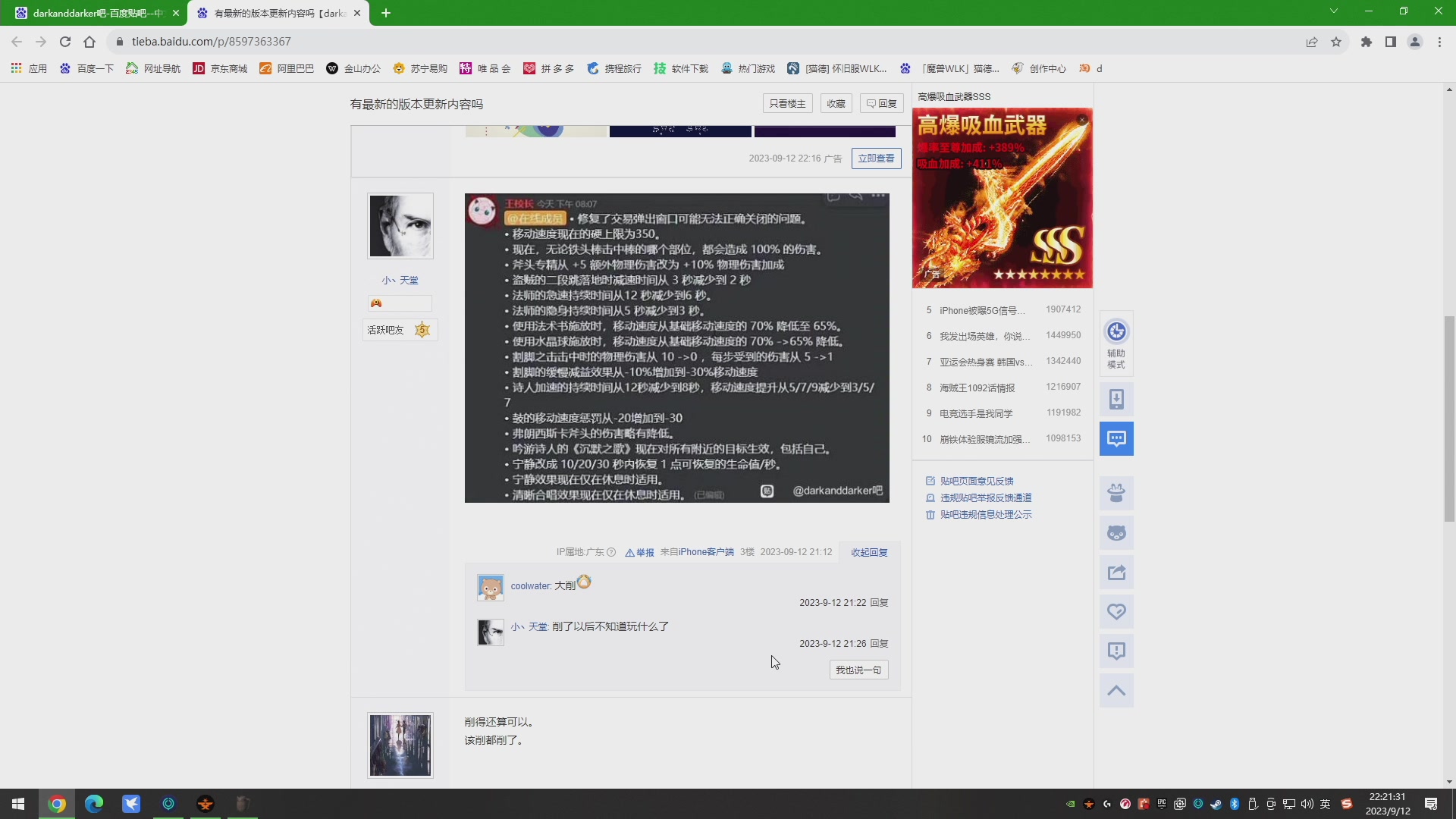The width and height of the screenshot is (1456, 819).
Task: Go back to the previous page
Action: point(17,42)
